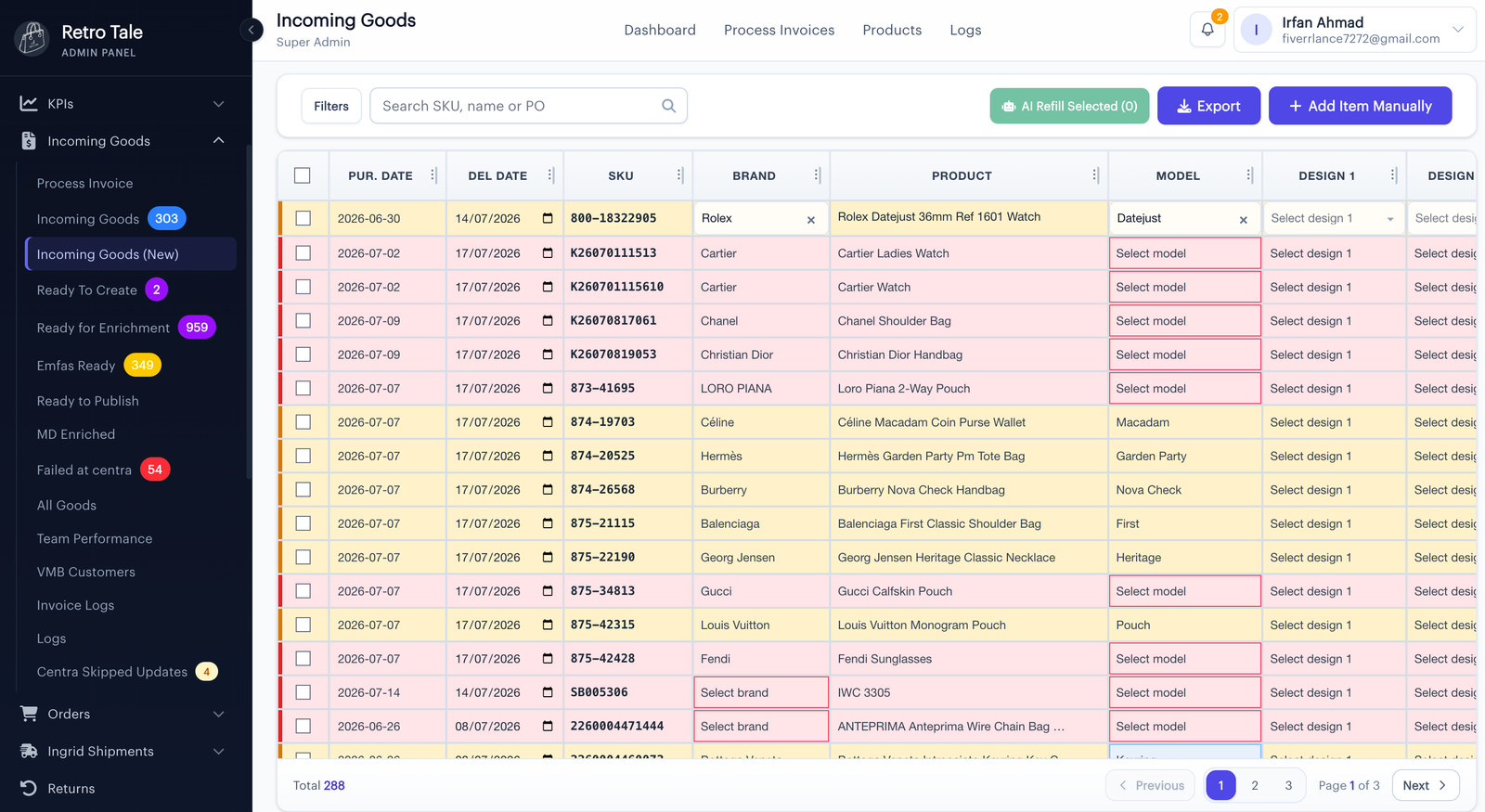Collapse the sidebar with the arrow button
Screen dimensions: 1485x812
(x=251, y=30)
